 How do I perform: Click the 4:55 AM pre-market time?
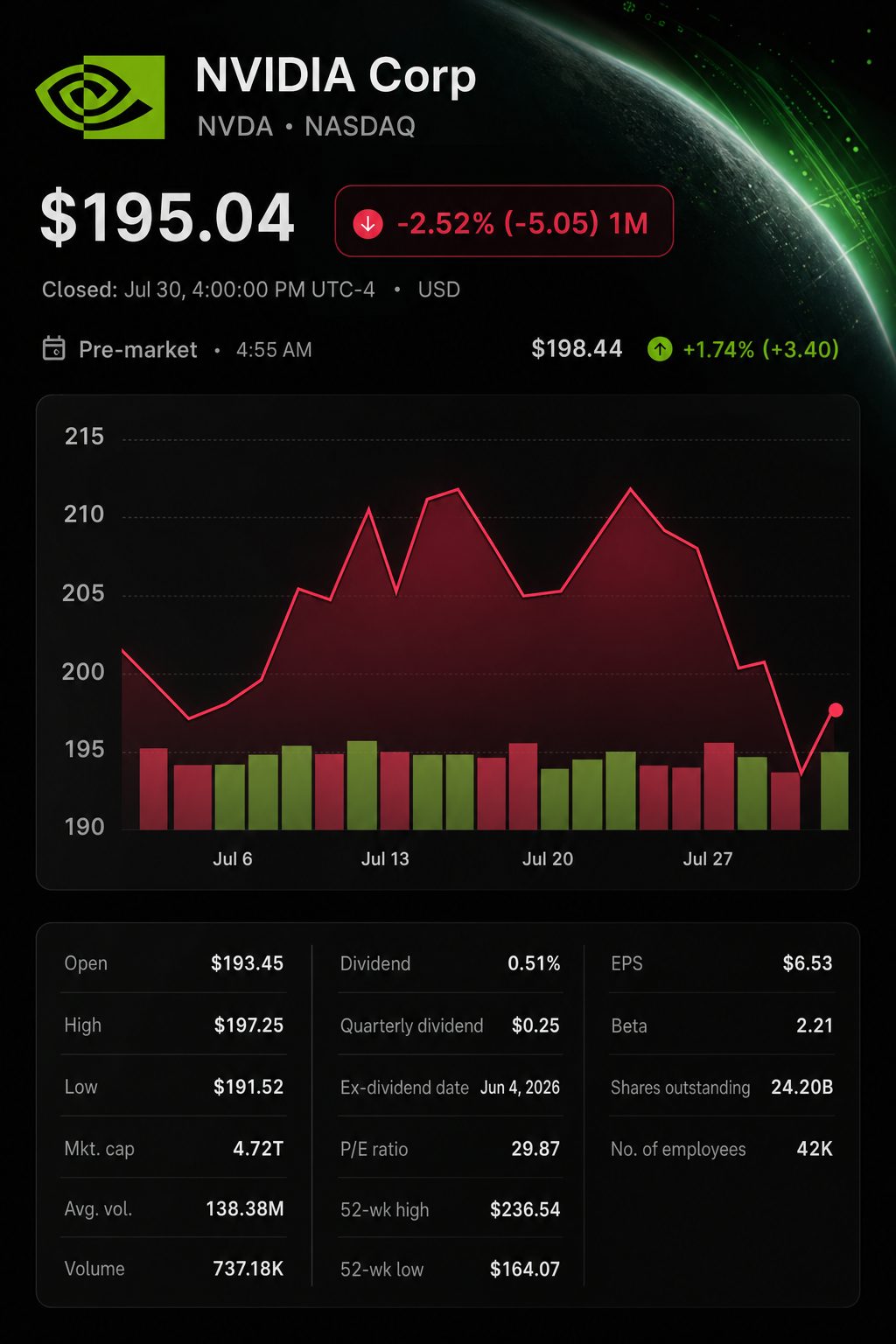pos(274,350)
